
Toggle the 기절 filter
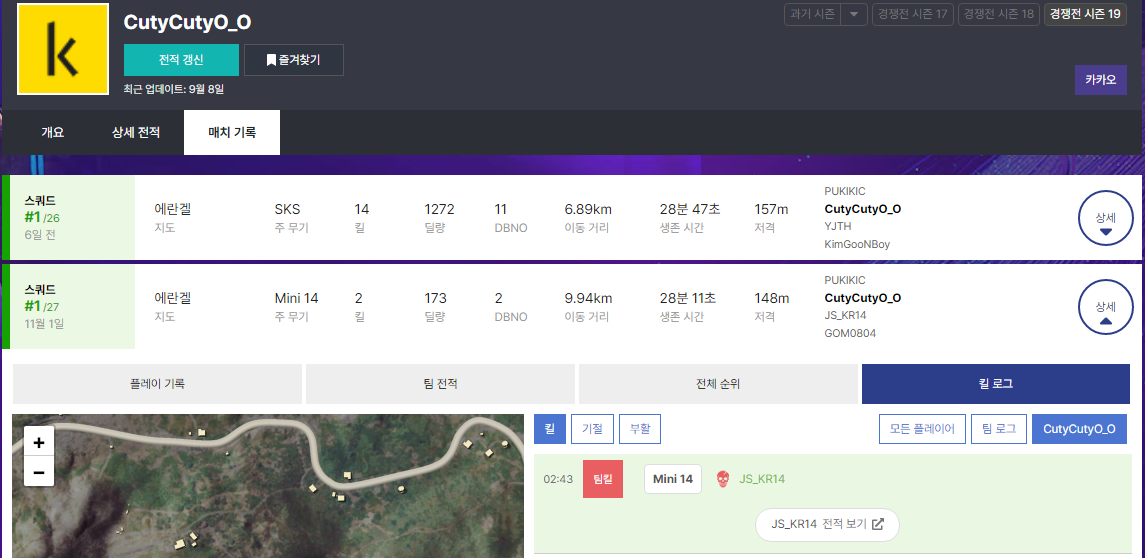[x=591, y=429]
